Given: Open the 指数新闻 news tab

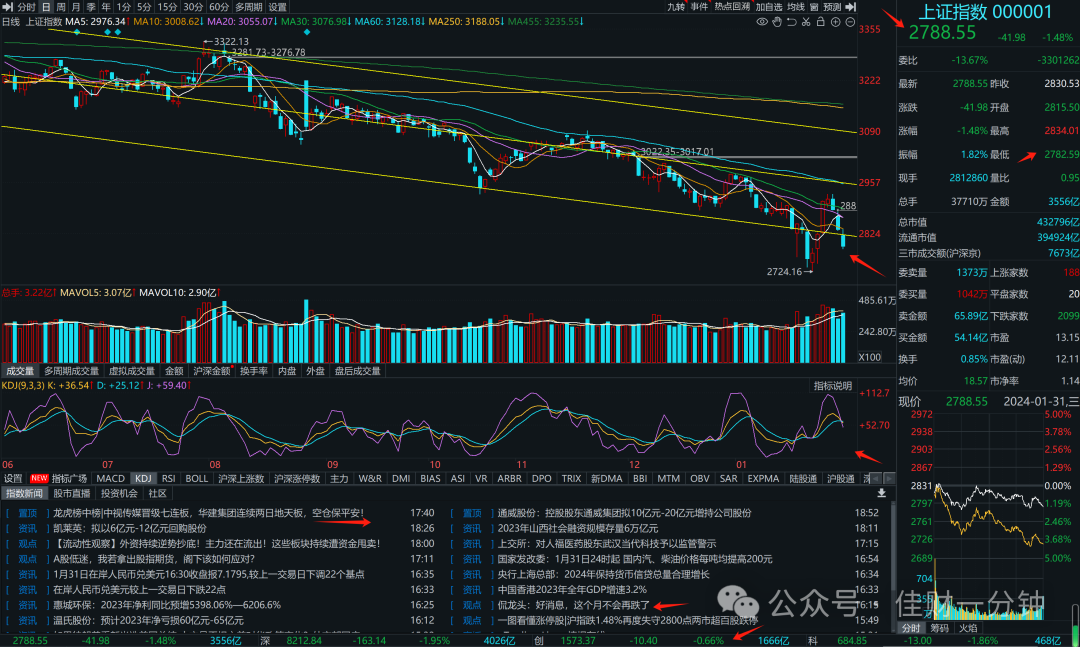Looking at the screenshot, I should click(23, 493).
